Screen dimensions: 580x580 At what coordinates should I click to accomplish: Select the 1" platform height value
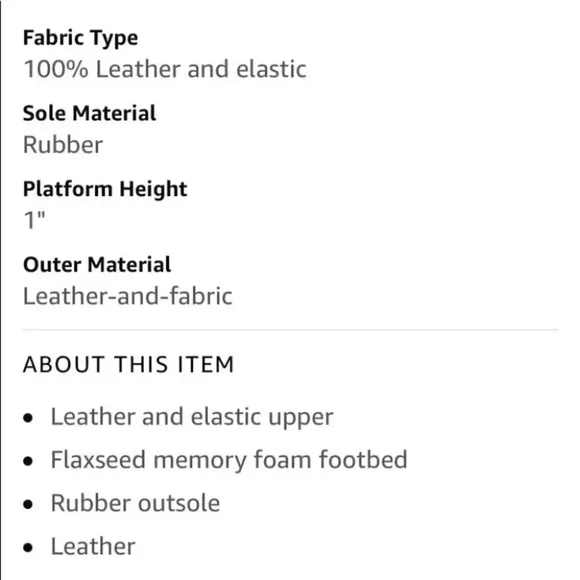[x=34, y=220]
